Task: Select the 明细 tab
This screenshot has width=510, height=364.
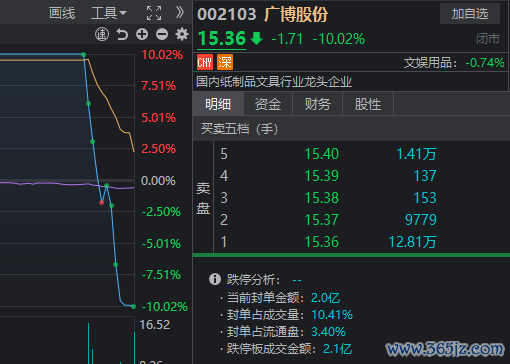Action: pos(218,104)
